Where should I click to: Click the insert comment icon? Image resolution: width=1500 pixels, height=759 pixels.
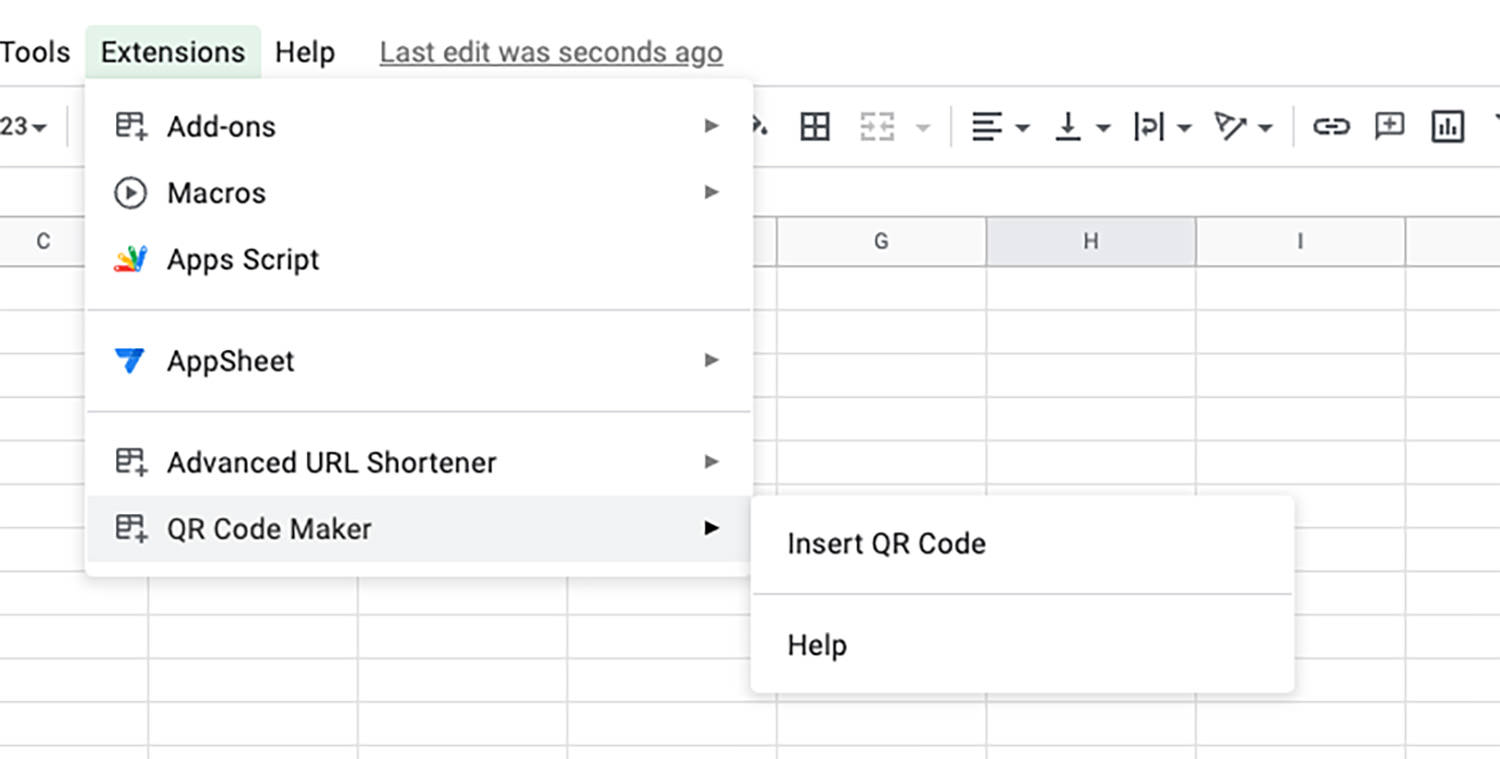(x=1389, y=127)
